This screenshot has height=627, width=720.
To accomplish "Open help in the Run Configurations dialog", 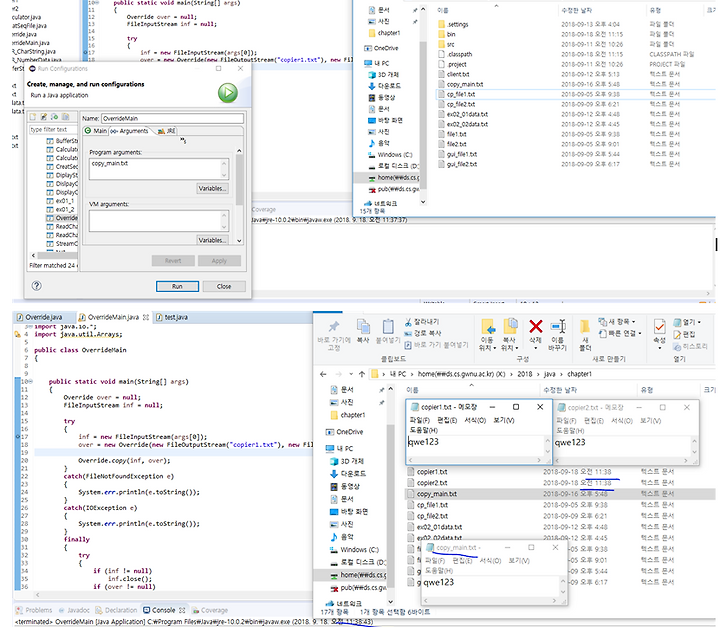I will 37,286.
